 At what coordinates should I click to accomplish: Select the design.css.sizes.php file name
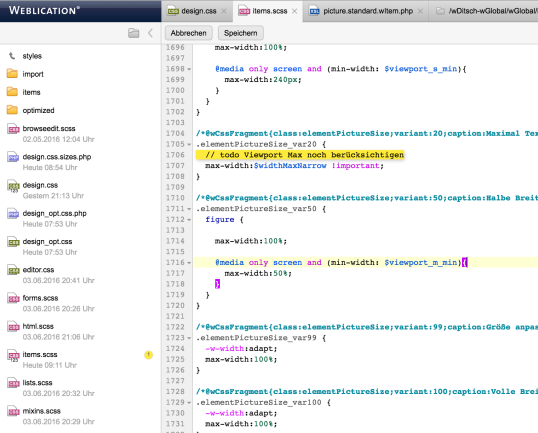point(57,157)
